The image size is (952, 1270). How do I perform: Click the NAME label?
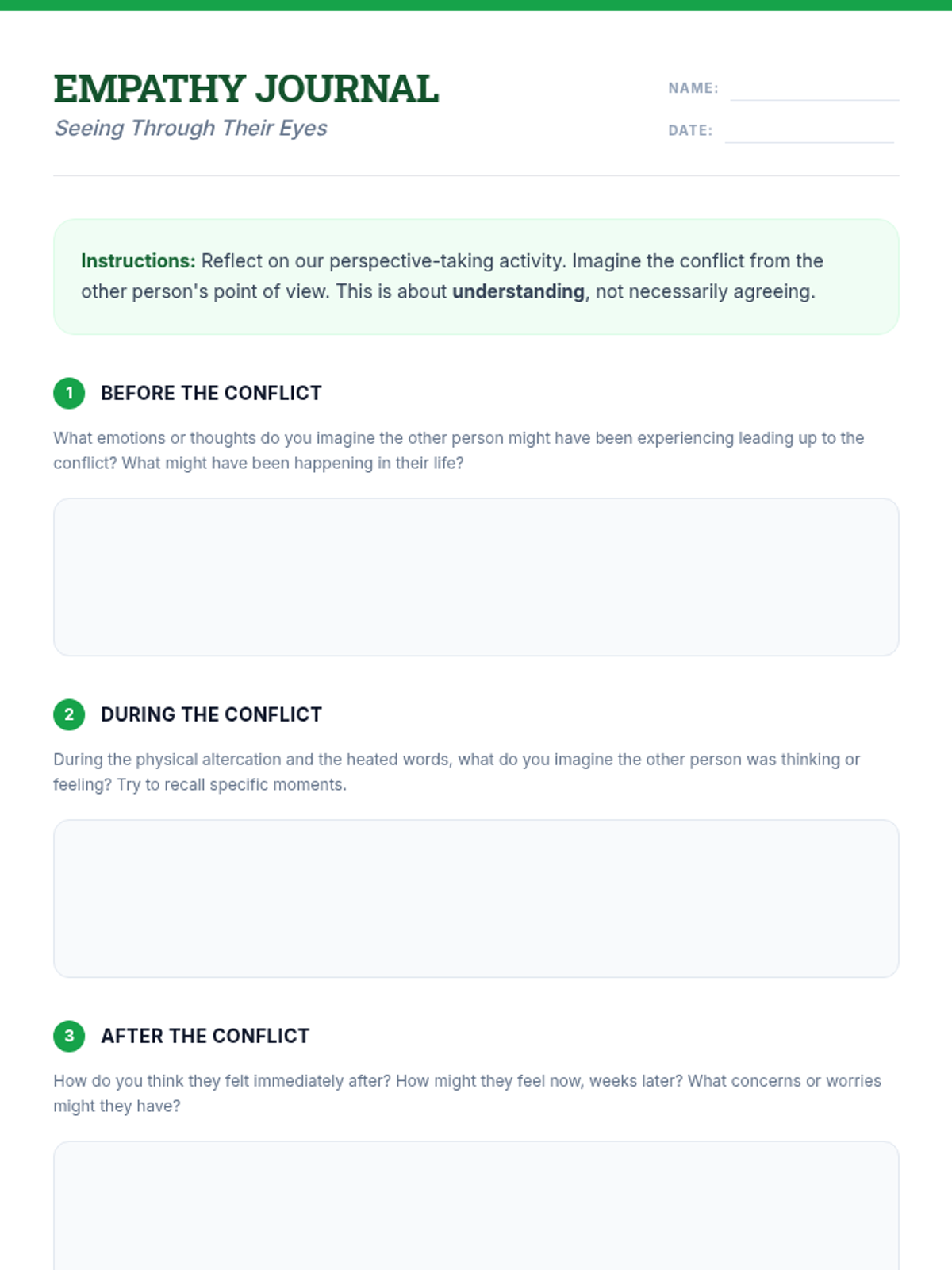point(693,88)
